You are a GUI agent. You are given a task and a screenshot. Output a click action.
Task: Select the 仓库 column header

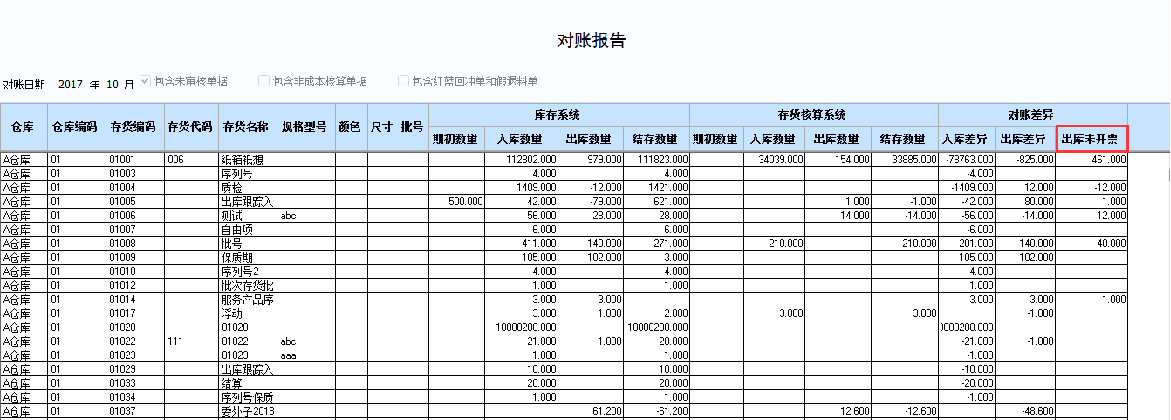[x=23, y=127]
